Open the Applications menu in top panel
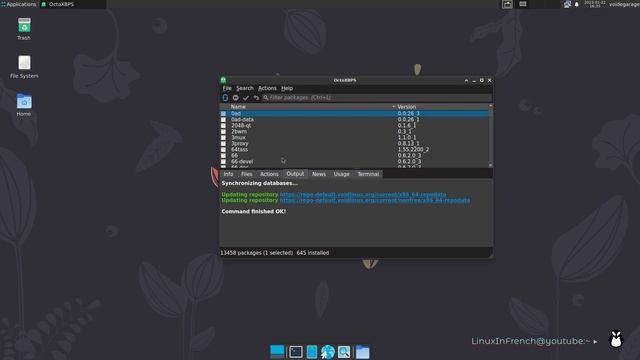Viewport: 640px width, 360px height. [19, 4]
